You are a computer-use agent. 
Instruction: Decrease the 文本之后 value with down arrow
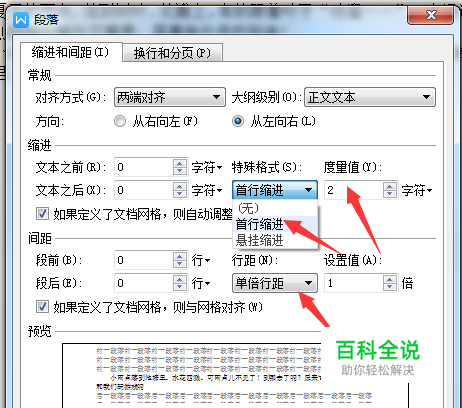[x=180, y=194]
